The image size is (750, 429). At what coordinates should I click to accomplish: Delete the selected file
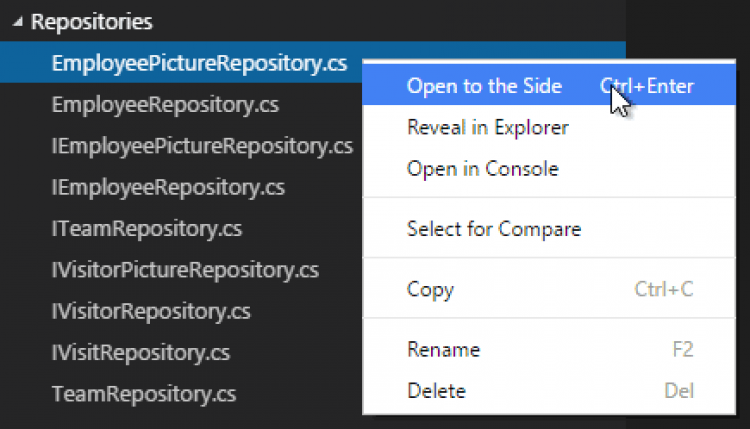[x=436, y=390]
